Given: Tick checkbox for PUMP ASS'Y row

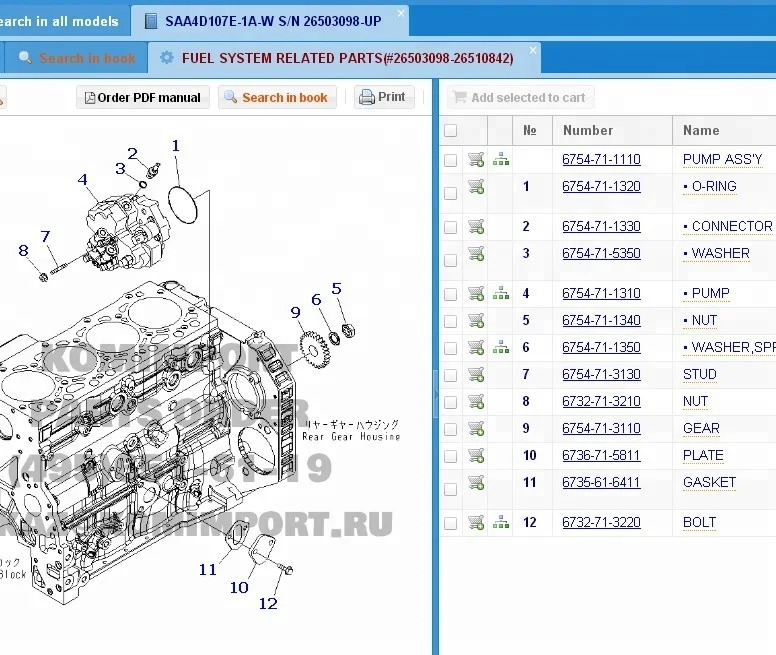Looking at the screenshot, I should (x=450, y=160).
